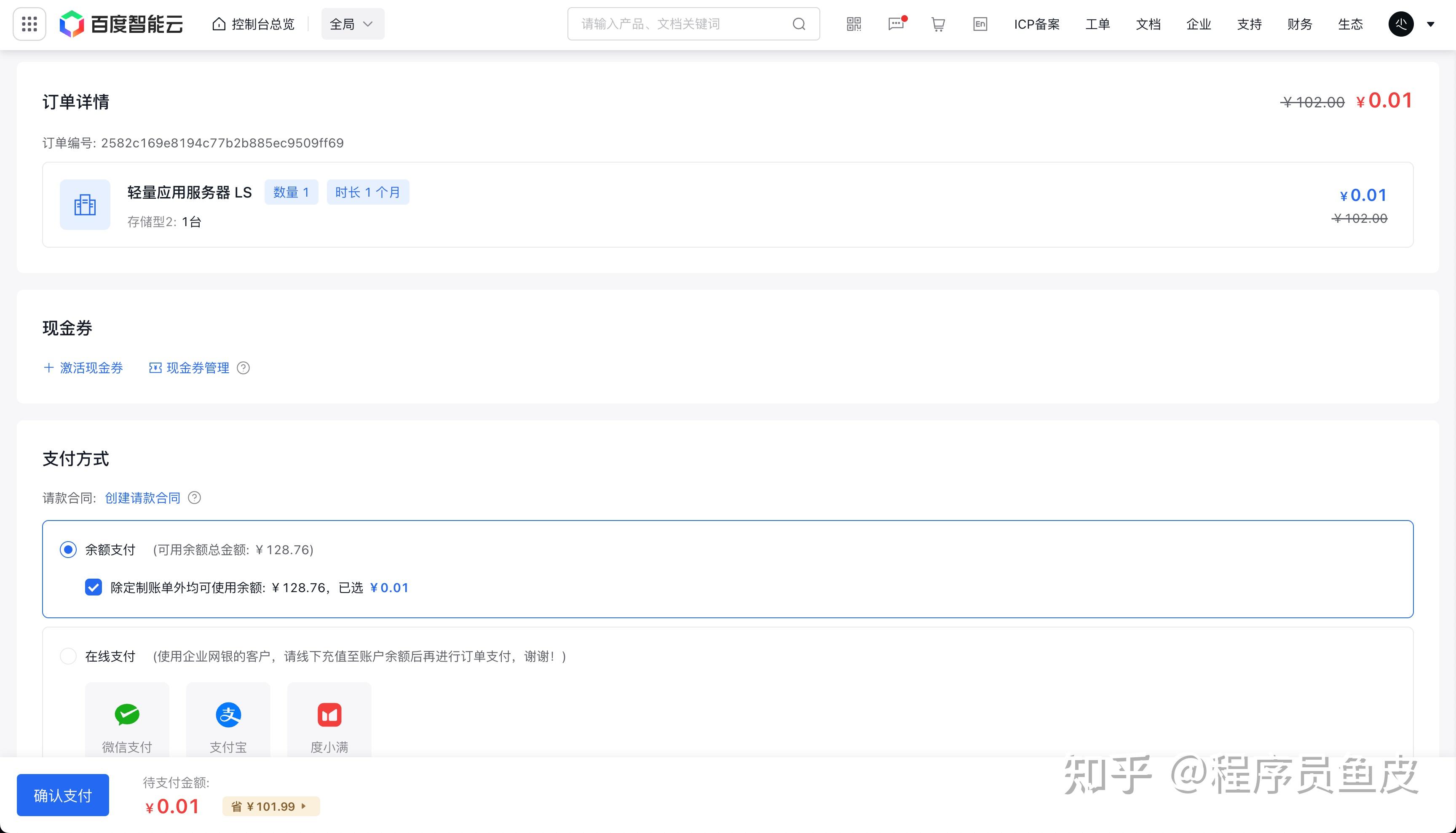The image size is (1456, 833).
Task: Expand the 全局 region dropdown
Action: tap(353, 24)
